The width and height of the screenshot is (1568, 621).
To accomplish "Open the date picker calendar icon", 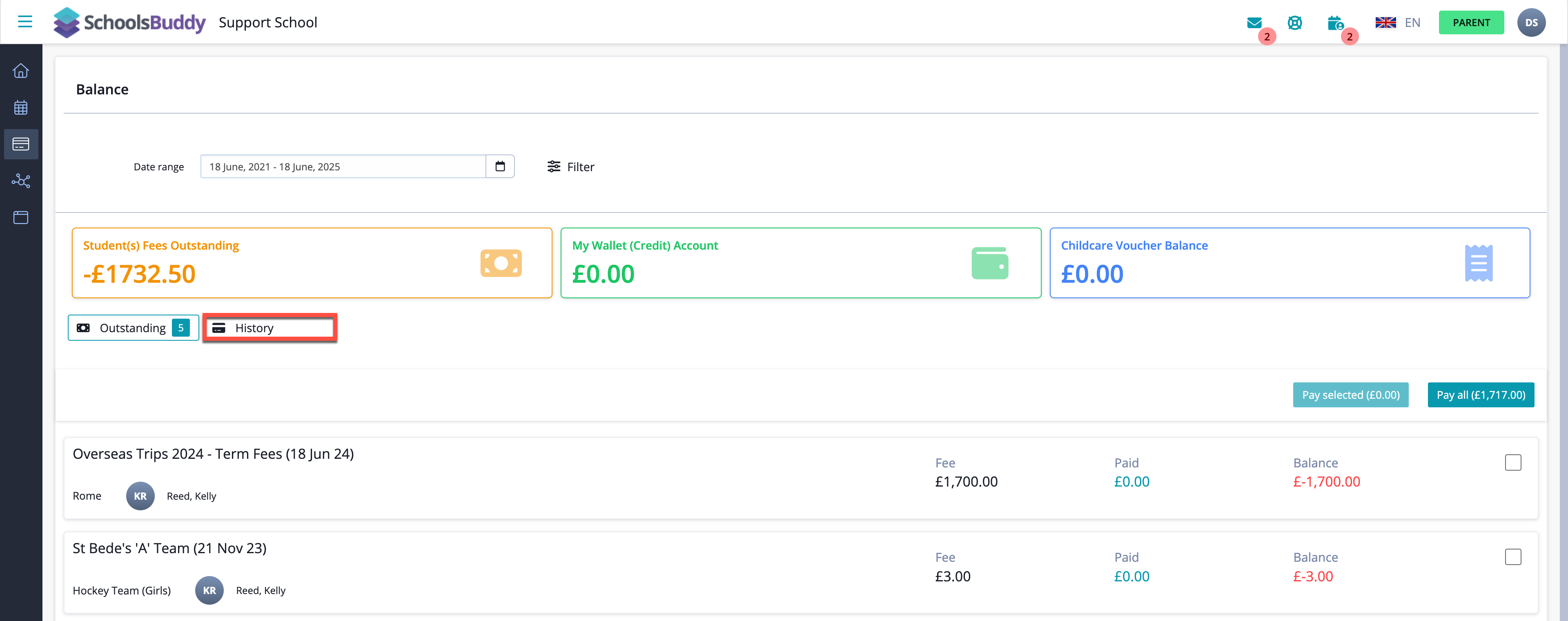I will (x=500, y=166).
